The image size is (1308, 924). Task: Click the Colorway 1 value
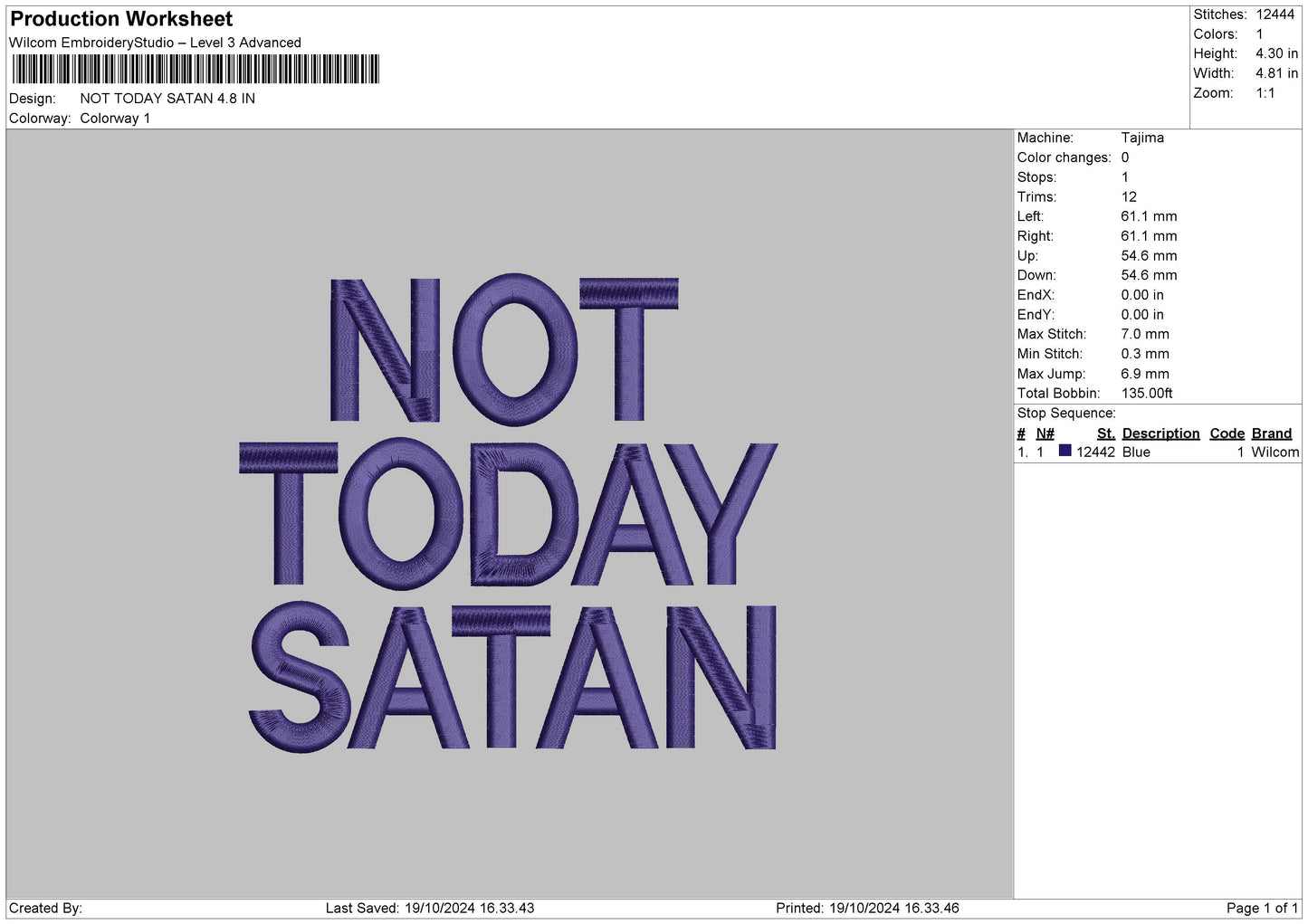click(x=115, y=119)
